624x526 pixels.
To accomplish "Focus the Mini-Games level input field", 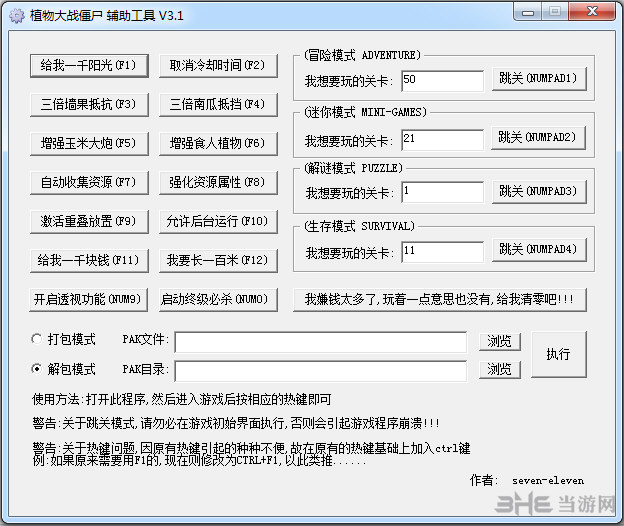I will tap(441, 137).
